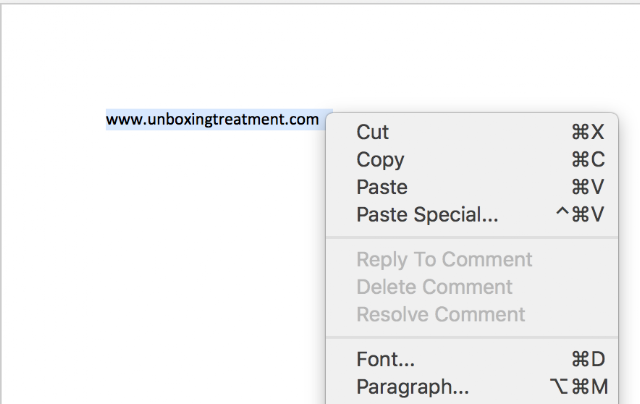Click empty document space above the URL
The image size is (640, 404).
point(286,57)
